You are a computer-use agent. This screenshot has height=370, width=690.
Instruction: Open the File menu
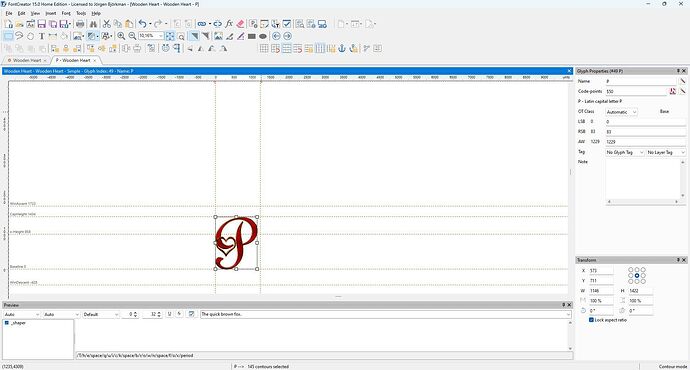click(9, 14)
